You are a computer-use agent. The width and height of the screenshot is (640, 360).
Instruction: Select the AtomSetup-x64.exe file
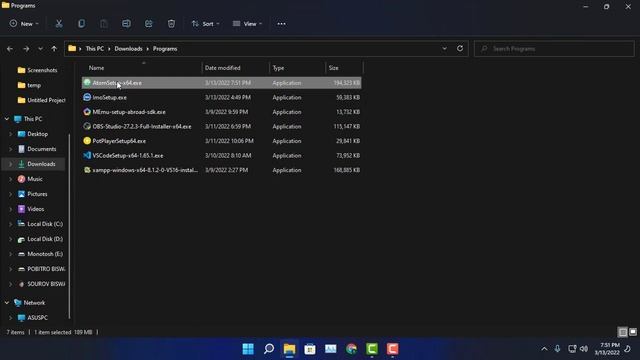(x=222, y=83)
